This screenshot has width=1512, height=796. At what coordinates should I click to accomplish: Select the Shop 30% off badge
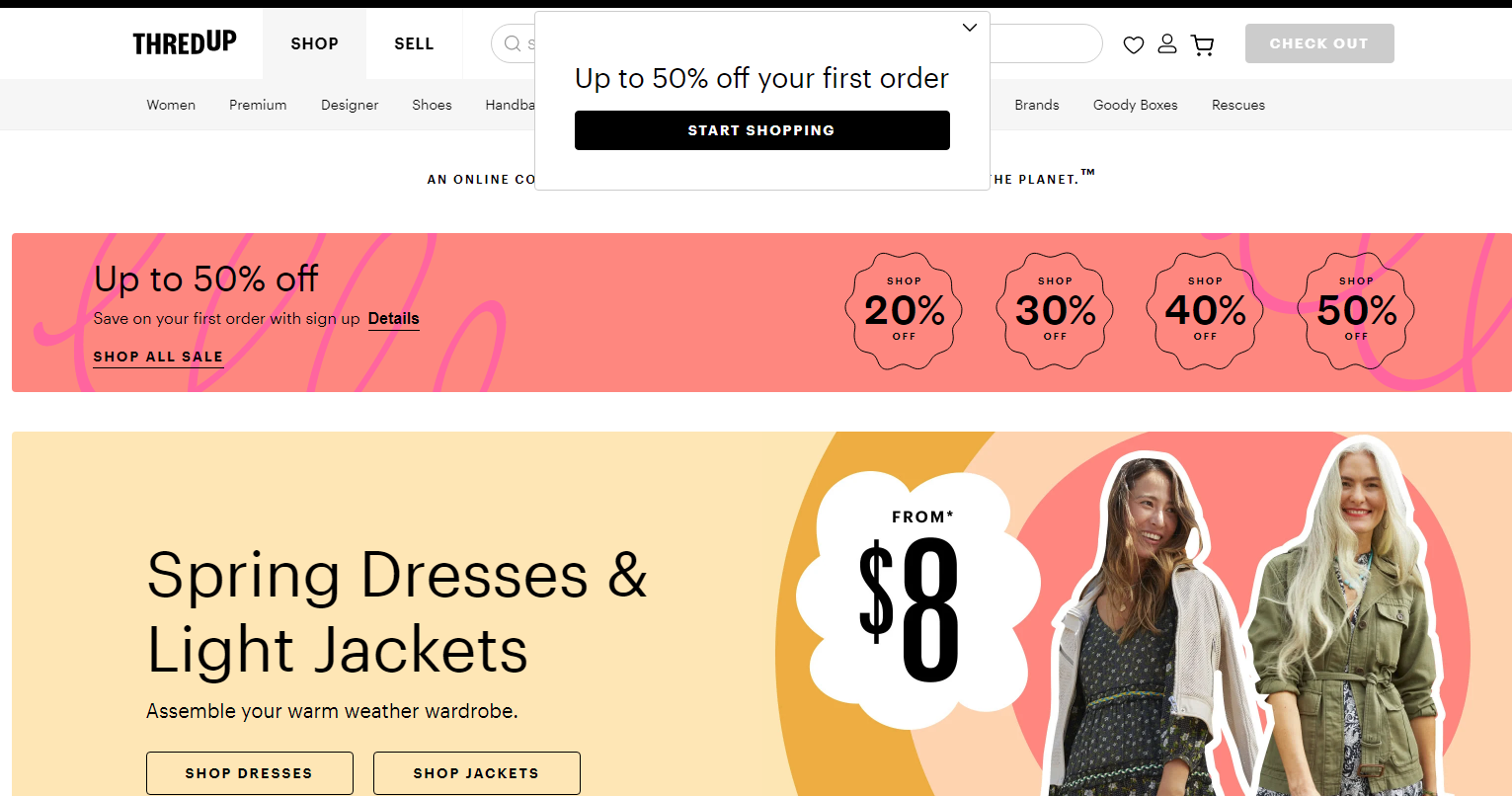click(x=1055, y=311)
